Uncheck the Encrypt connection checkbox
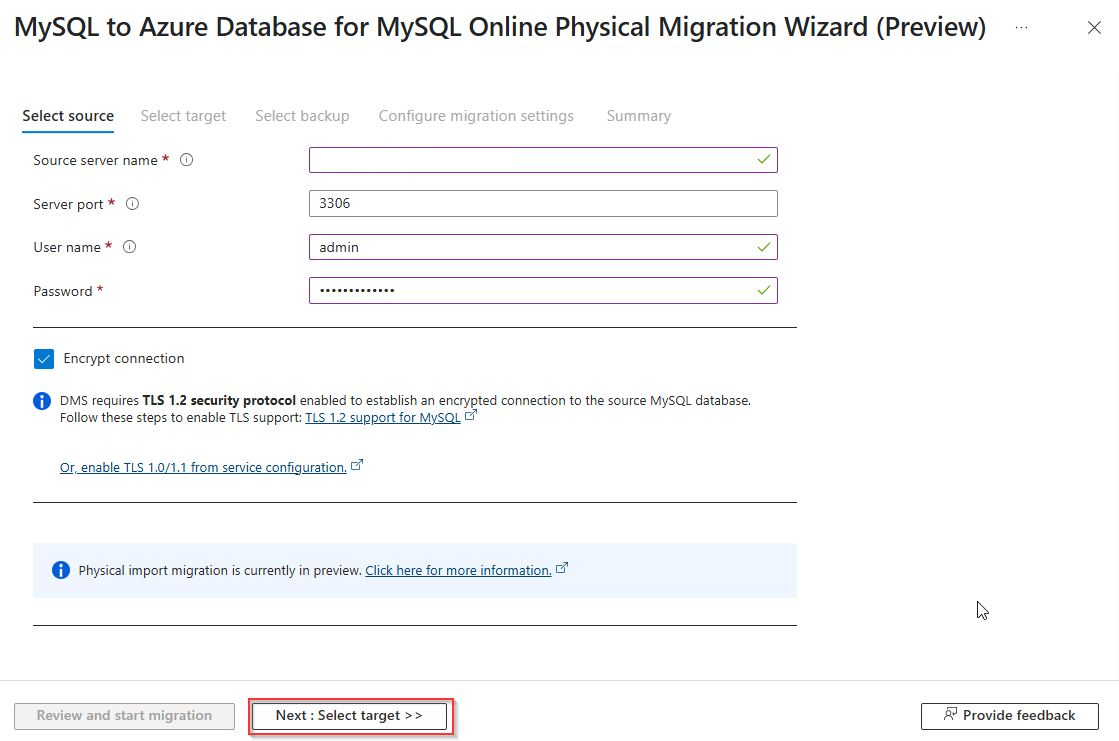 pos(44,359)
